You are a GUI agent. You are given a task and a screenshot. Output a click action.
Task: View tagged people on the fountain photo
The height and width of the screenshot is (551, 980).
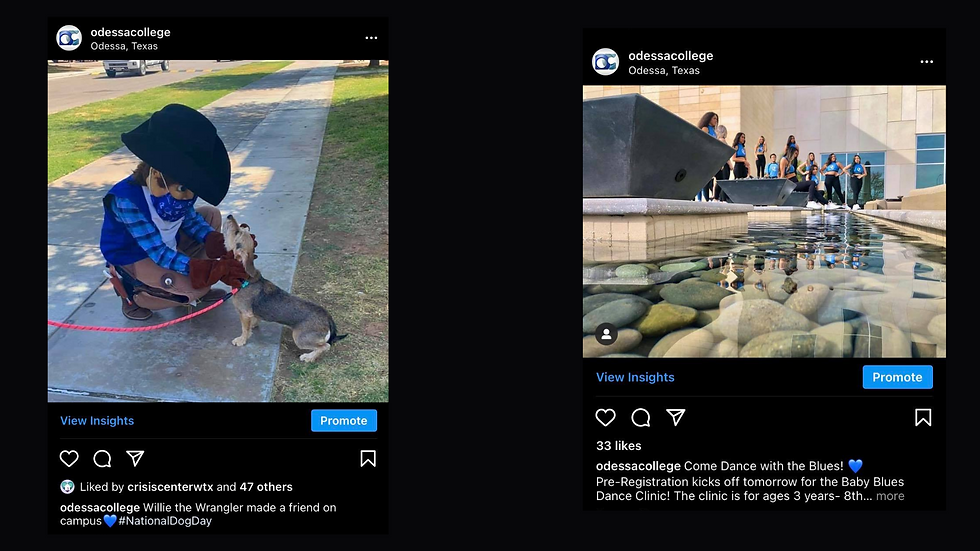tap(606, 334)
